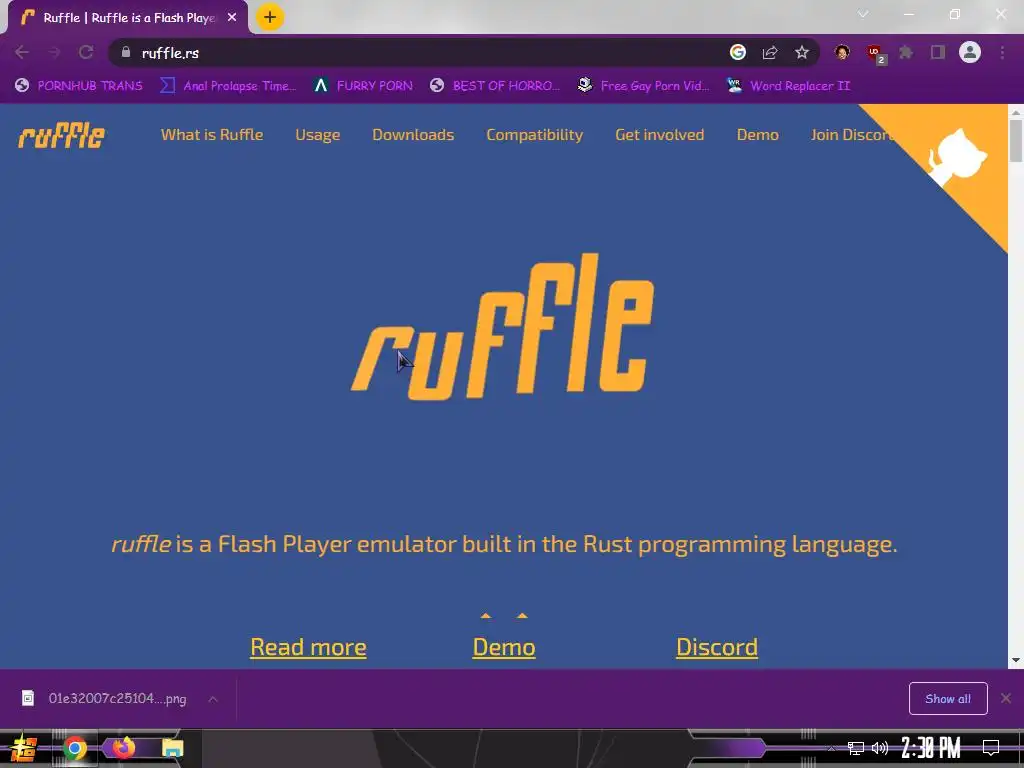Close the Ruffle browser tab
Screen dimensions: 1024x768
click(232, 18)
